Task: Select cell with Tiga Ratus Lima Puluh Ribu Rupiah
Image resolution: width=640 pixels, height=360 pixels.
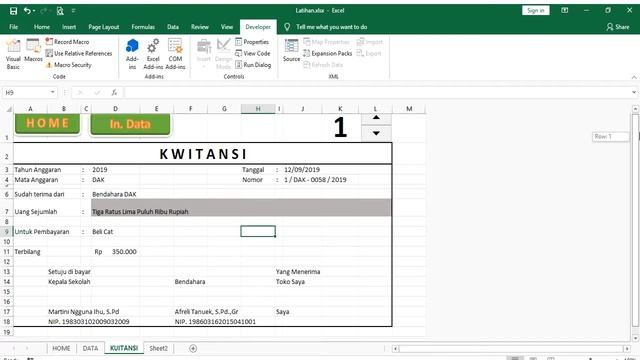Action: [x=241, y=207]
